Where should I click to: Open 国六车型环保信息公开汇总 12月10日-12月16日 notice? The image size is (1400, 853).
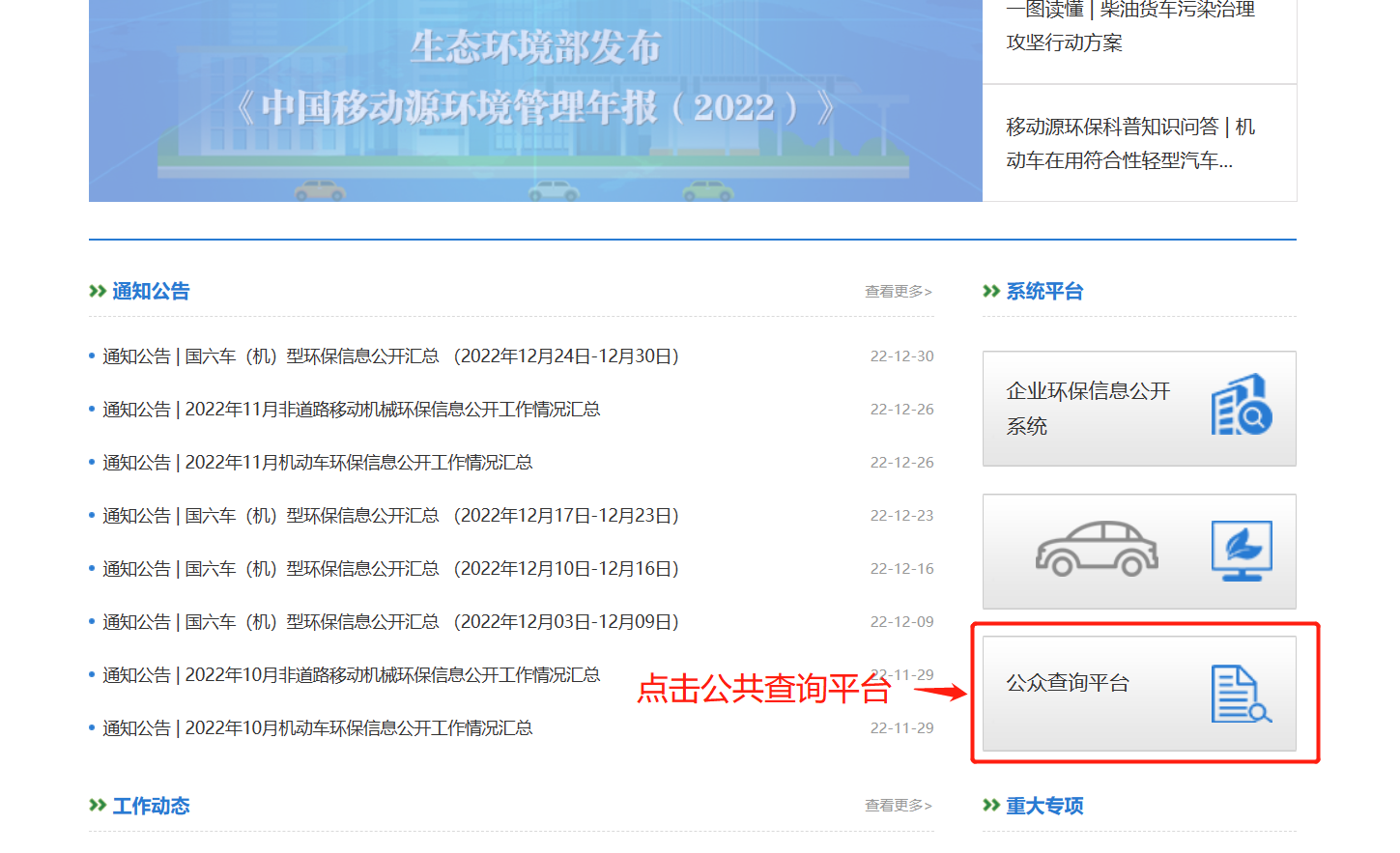(391, 568)
